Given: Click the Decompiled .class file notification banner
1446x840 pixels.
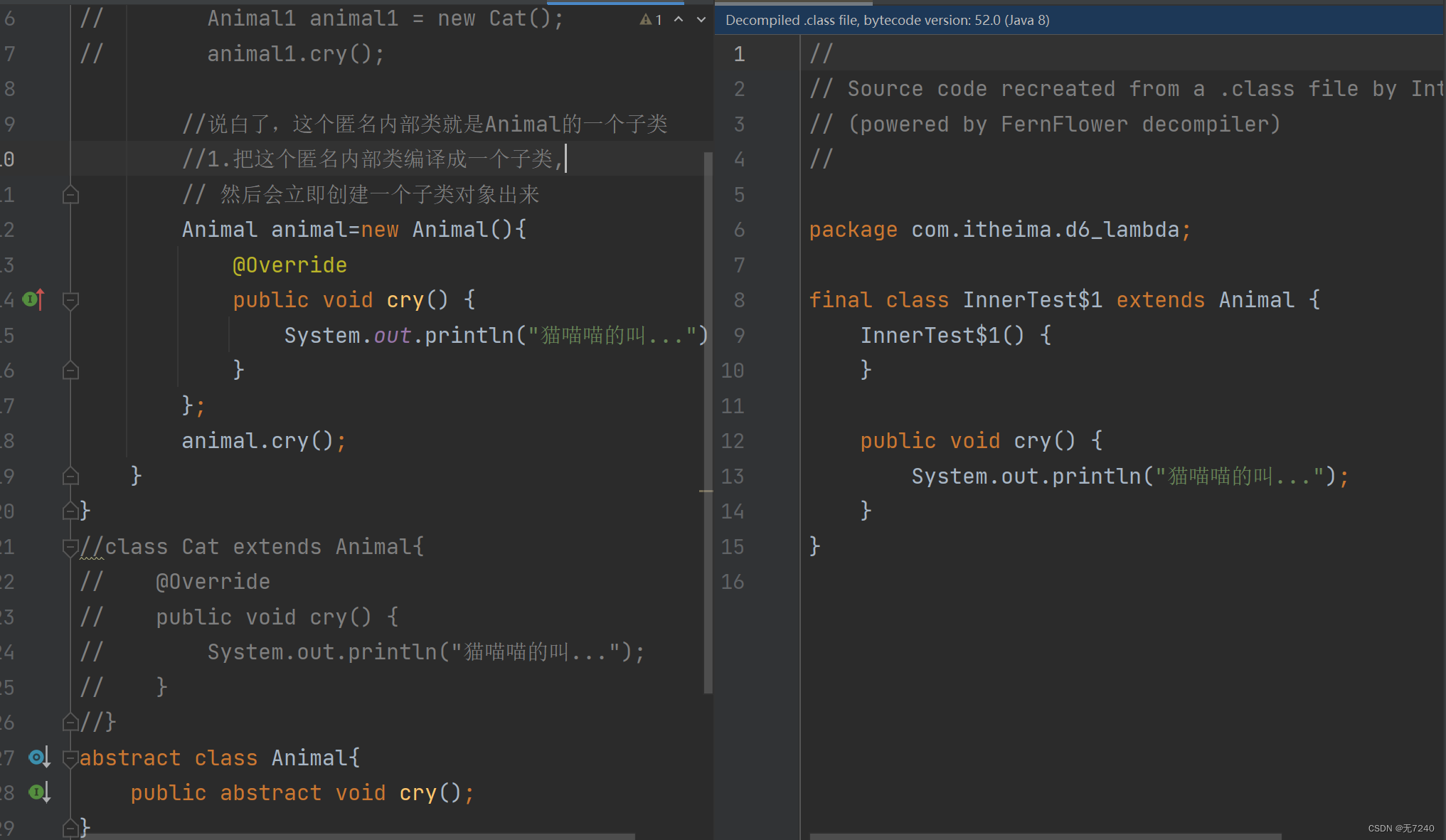Looking at the screenshot, I should click(887, 20).
